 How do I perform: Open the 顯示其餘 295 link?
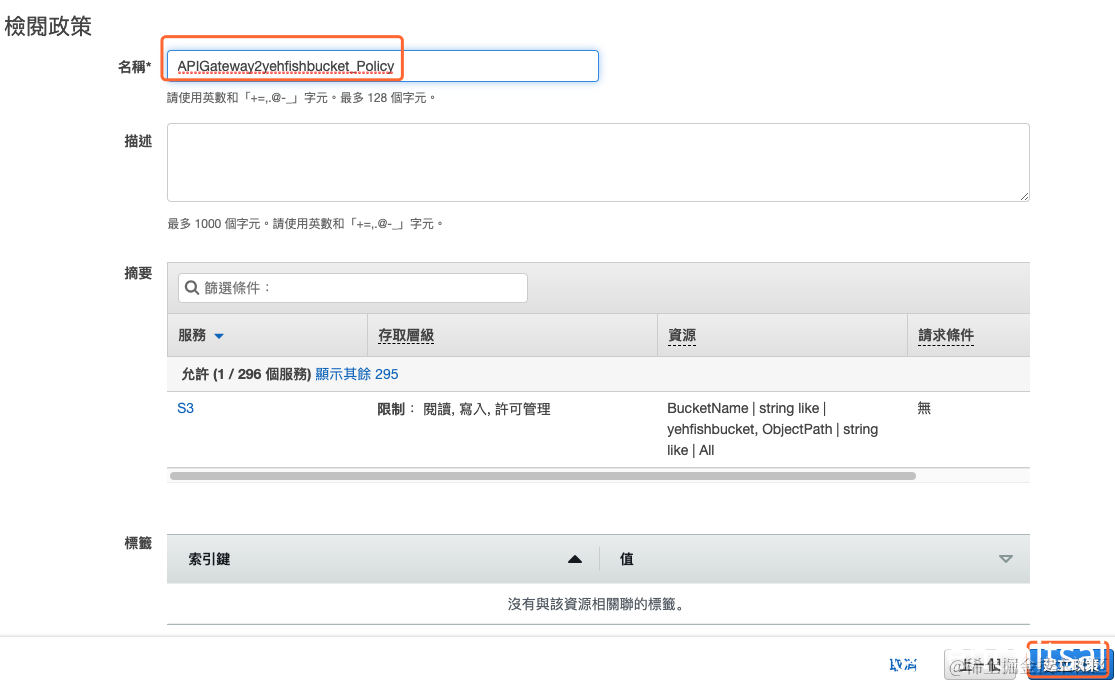[x=357, y=374]
